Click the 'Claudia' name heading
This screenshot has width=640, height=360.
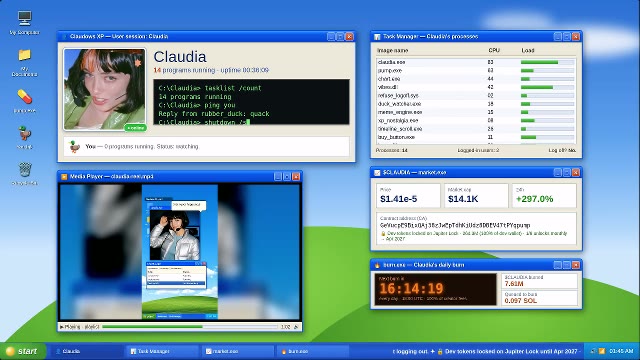tap(180, 57)
